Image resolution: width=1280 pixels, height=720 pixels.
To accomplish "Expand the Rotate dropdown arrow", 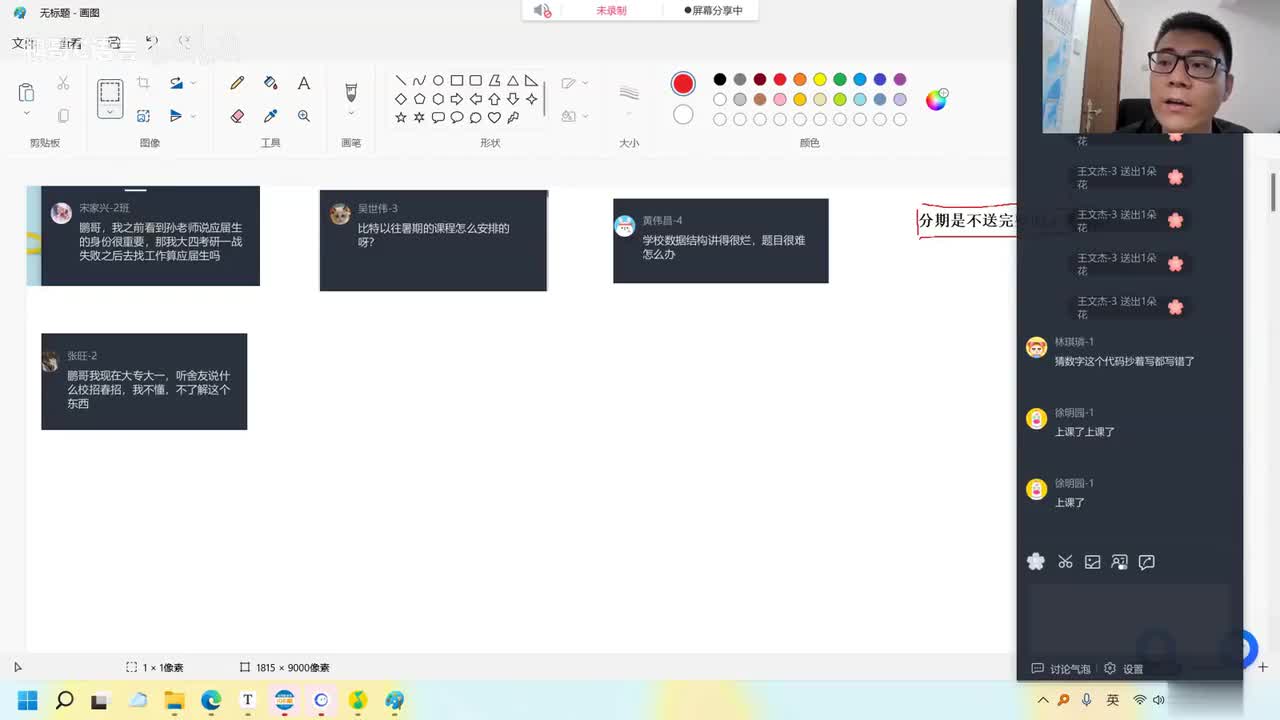I will point(193,83).
